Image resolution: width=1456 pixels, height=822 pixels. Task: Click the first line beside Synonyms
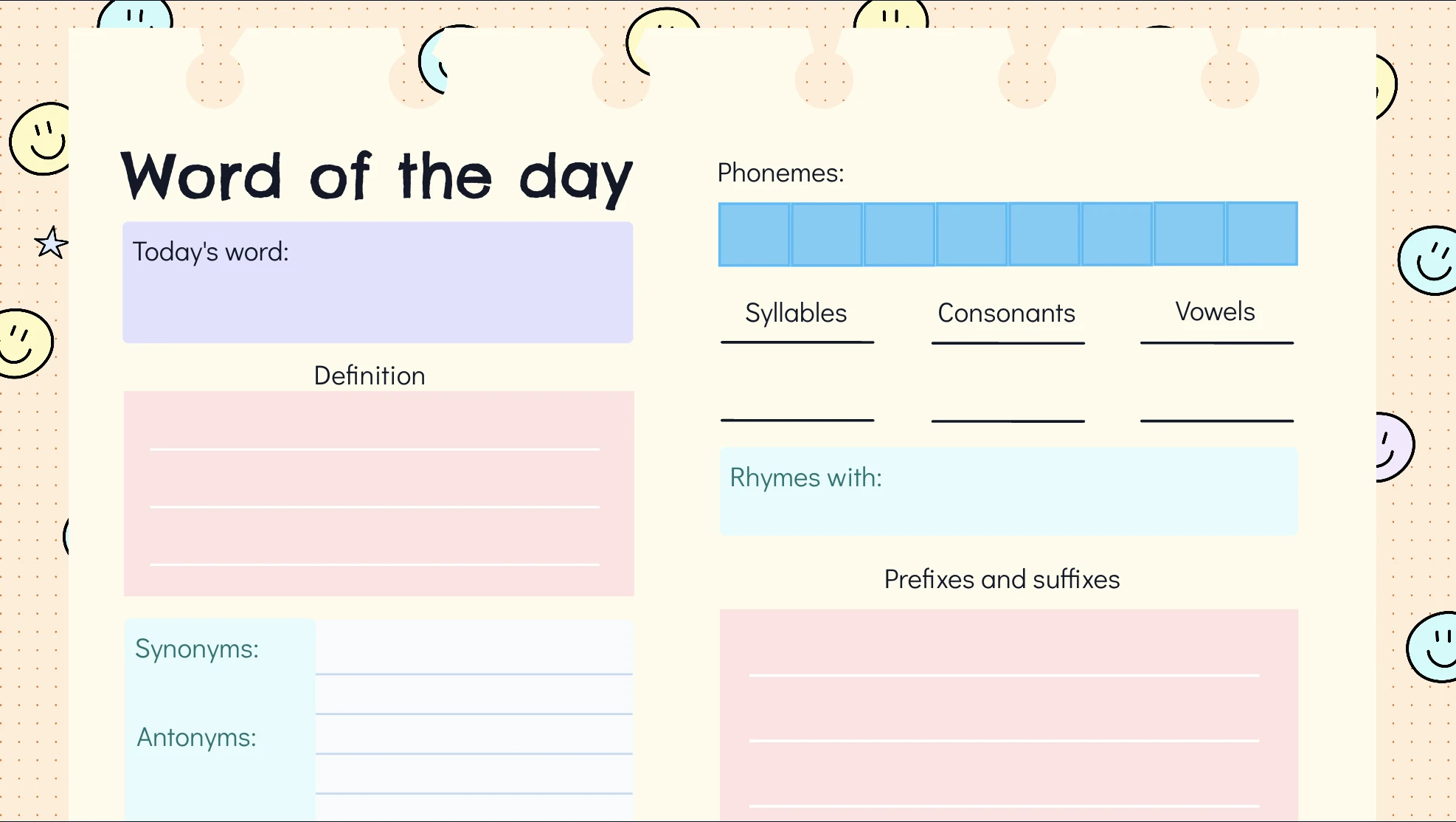coord(474,674)
